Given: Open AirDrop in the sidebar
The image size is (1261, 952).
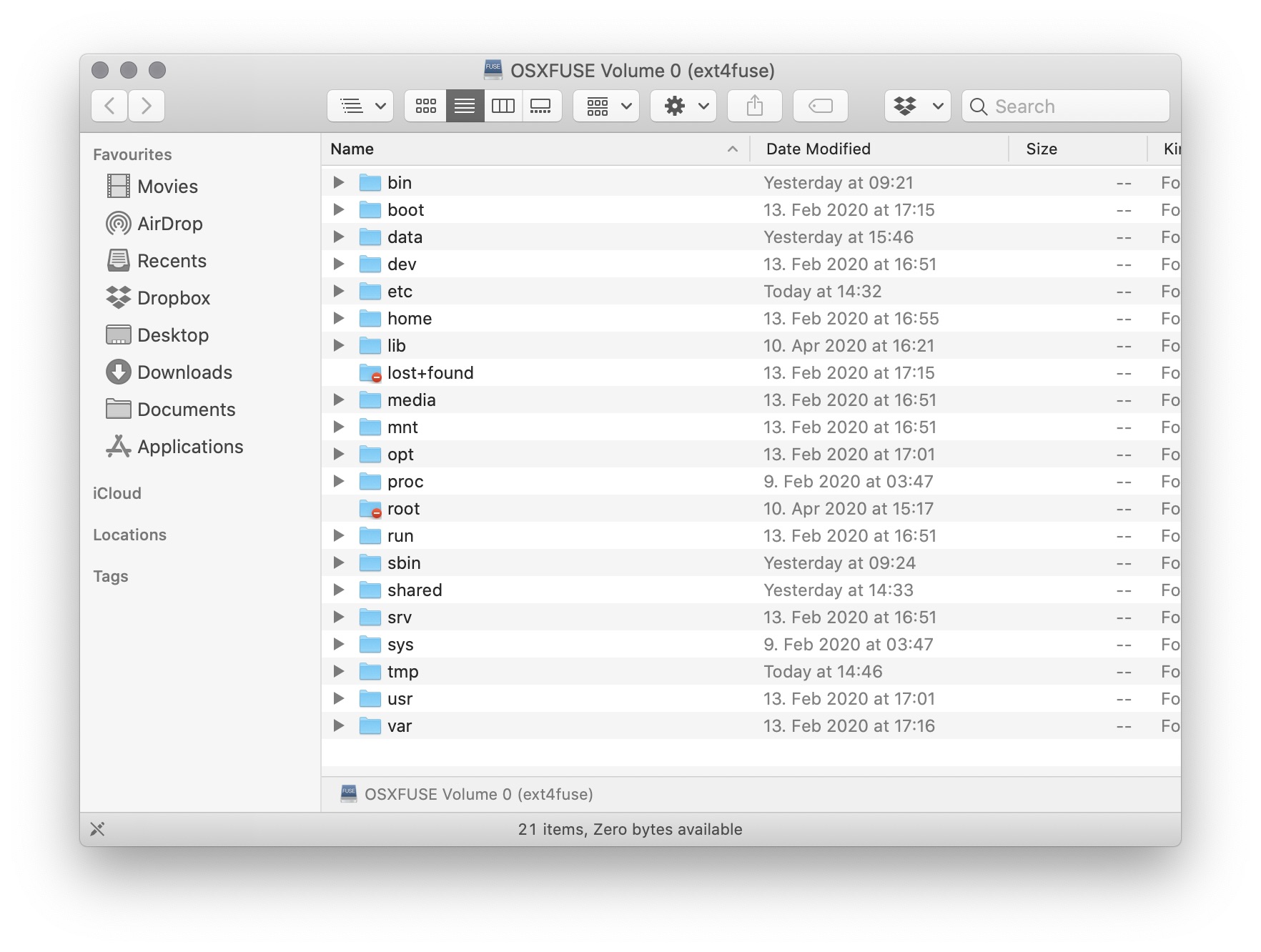Looking at the screenshot, I should point(154,224).
